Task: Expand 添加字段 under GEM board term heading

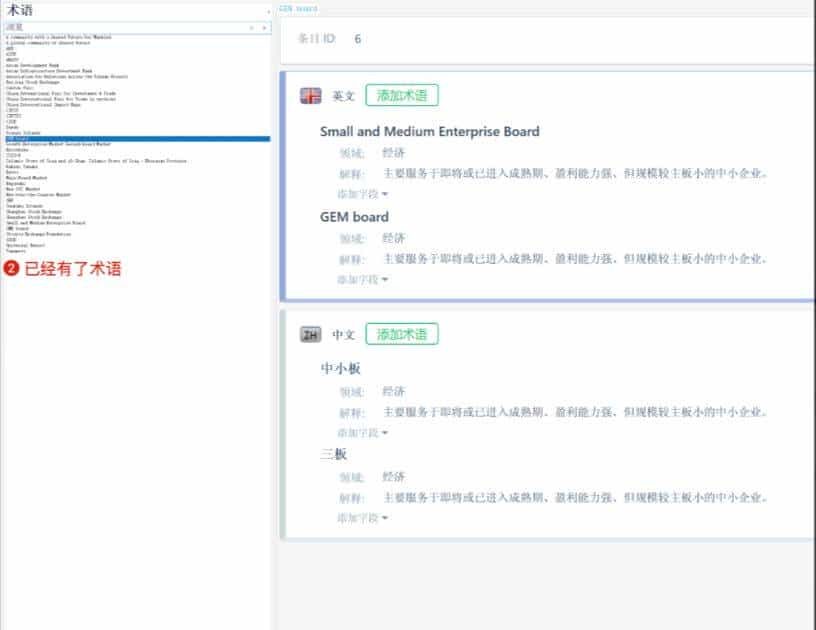Action: [363, 279]
